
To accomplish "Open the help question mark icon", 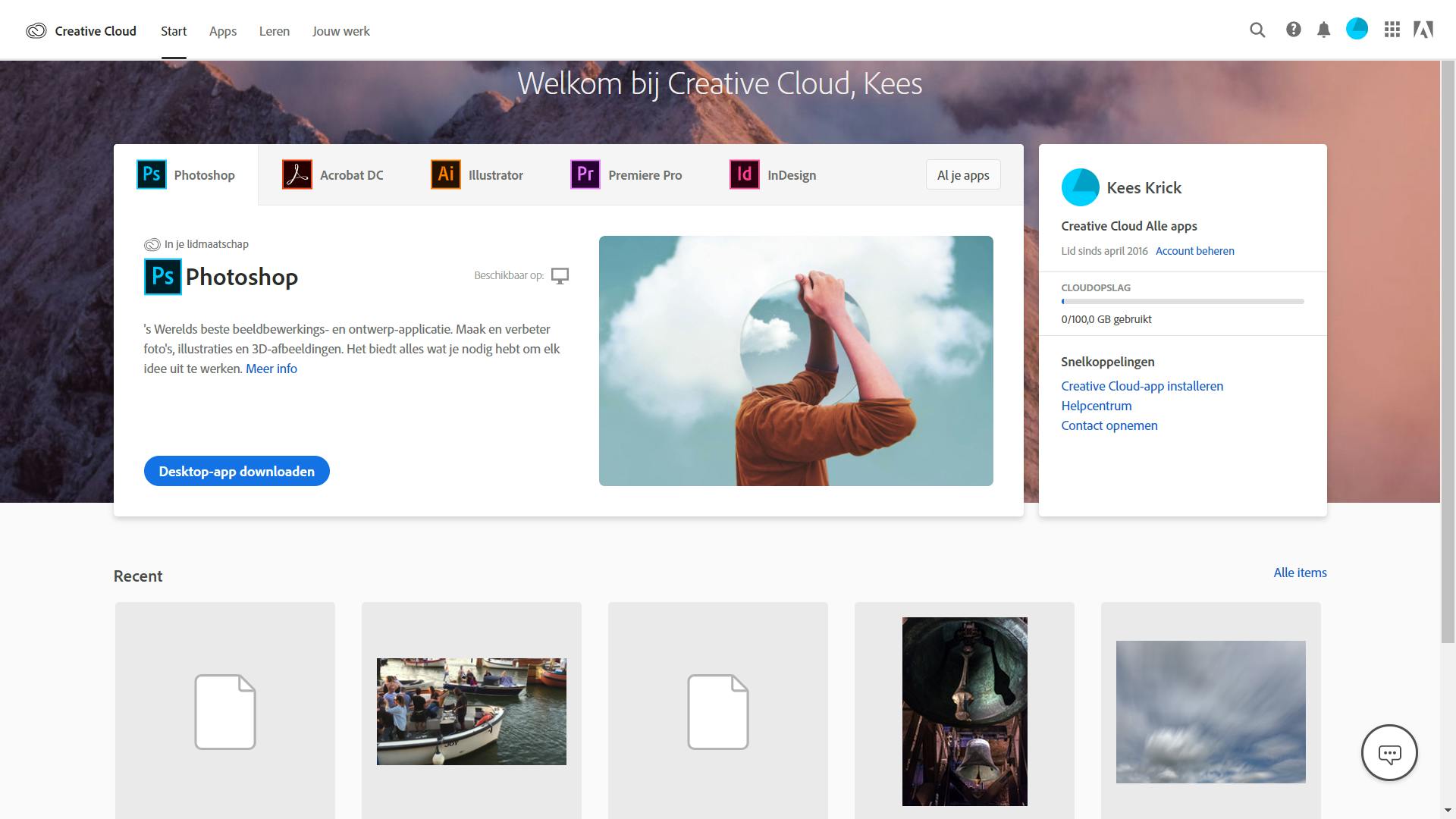I will point(1293,30).
